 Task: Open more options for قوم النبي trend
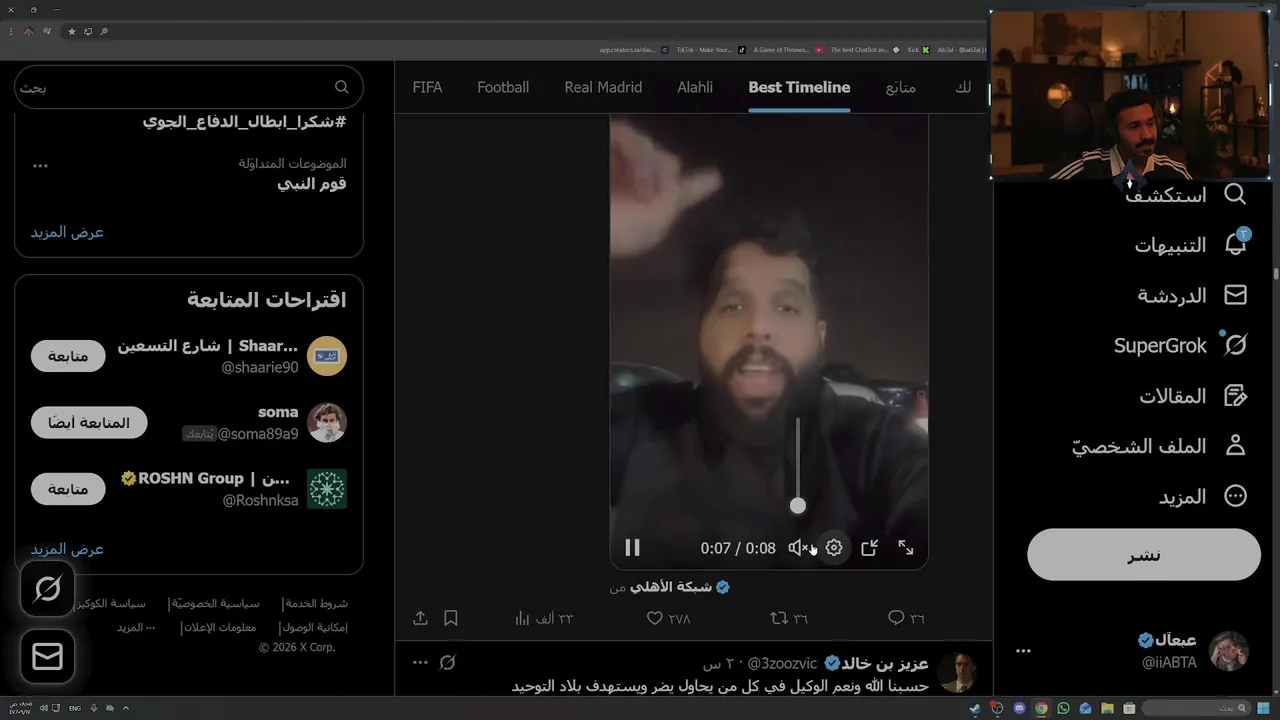[40, 165]
